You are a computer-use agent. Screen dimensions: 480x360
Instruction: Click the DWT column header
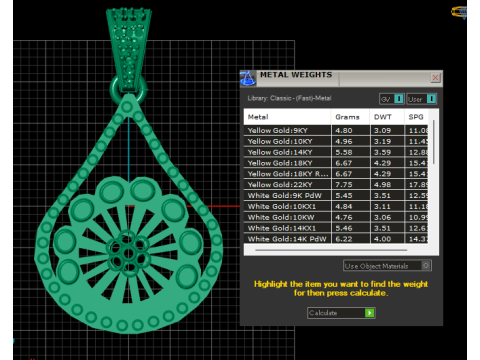[387, 117]
